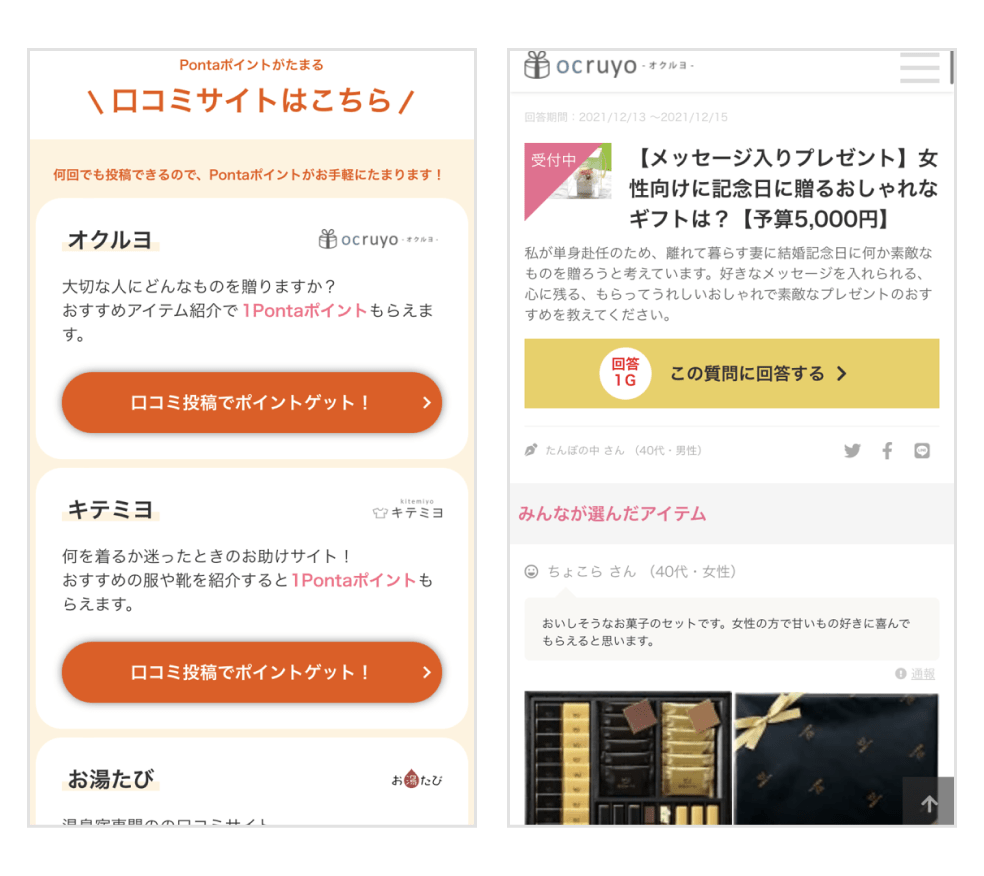Click the question title メッセージ入りプレゼント
984x876 pixels.
(784, 188)
